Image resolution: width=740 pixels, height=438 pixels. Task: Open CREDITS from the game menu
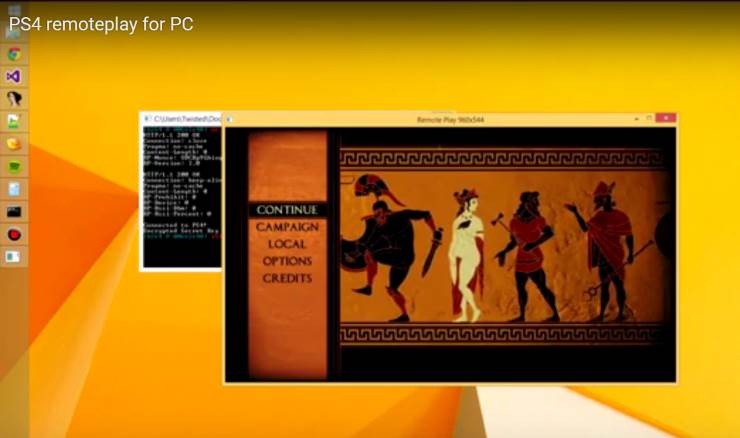(x=287, y=278)
